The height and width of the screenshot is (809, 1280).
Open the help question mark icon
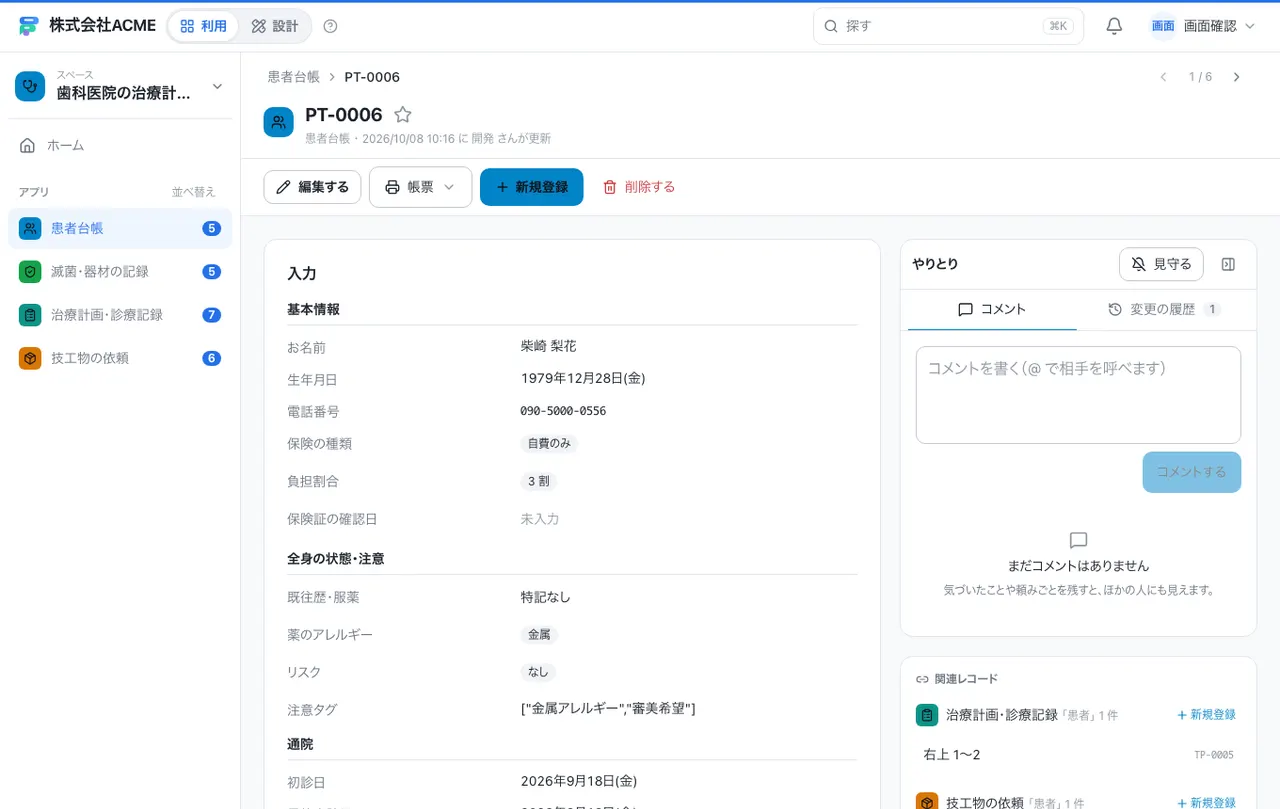click(331, 26)
